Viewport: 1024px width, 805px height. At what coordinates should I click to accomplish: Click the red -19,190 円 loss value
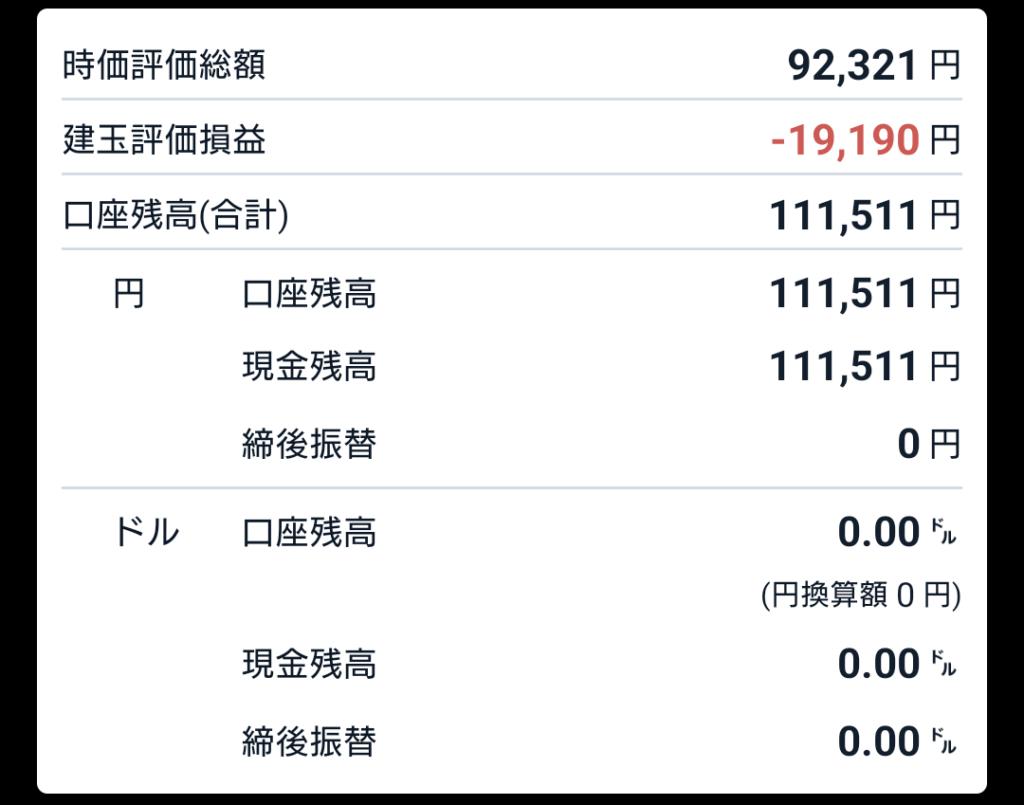[x=865, y=140]
